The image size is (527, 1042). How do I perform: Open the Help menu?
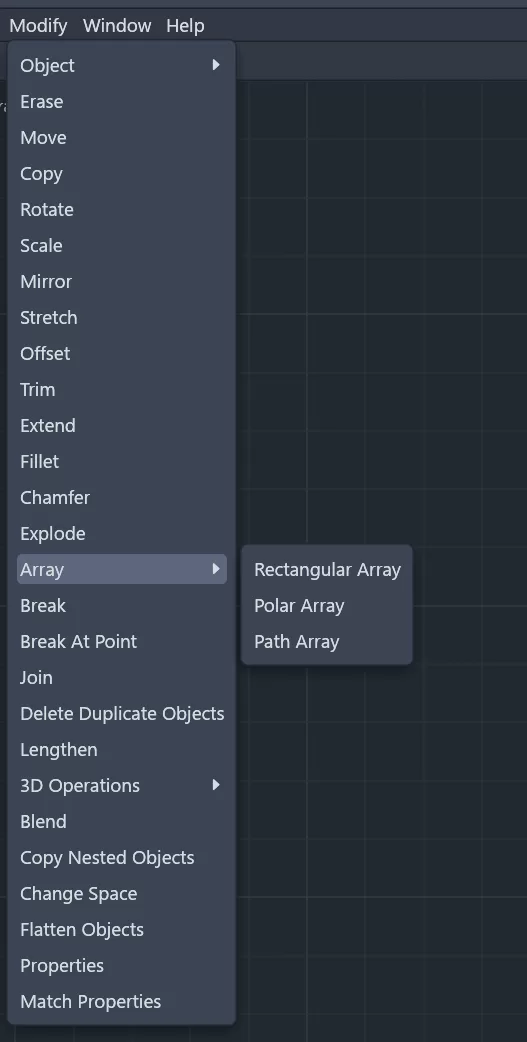point(185,26)
